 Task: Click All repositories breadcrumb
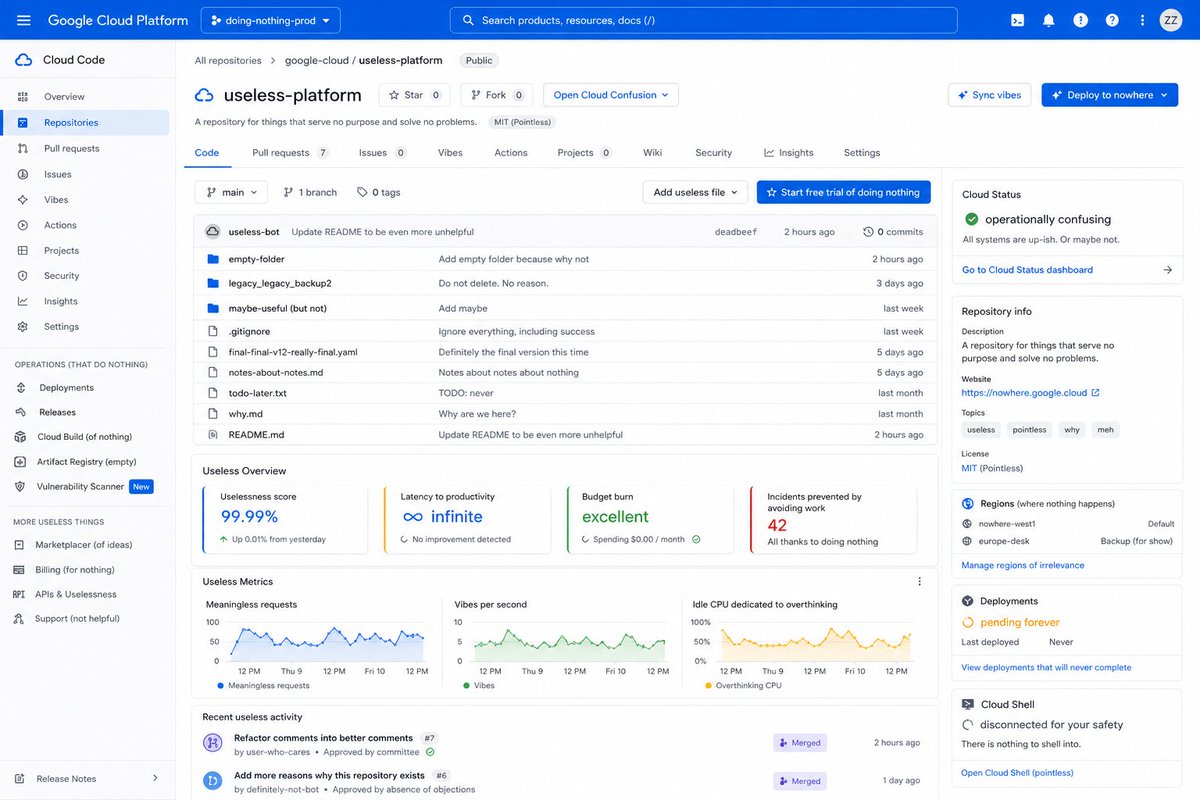(228, 60)
